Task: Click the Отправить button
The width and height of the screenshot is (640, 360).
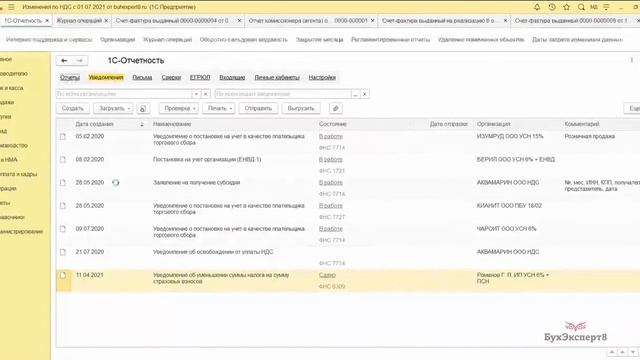Action: [258, 109]
